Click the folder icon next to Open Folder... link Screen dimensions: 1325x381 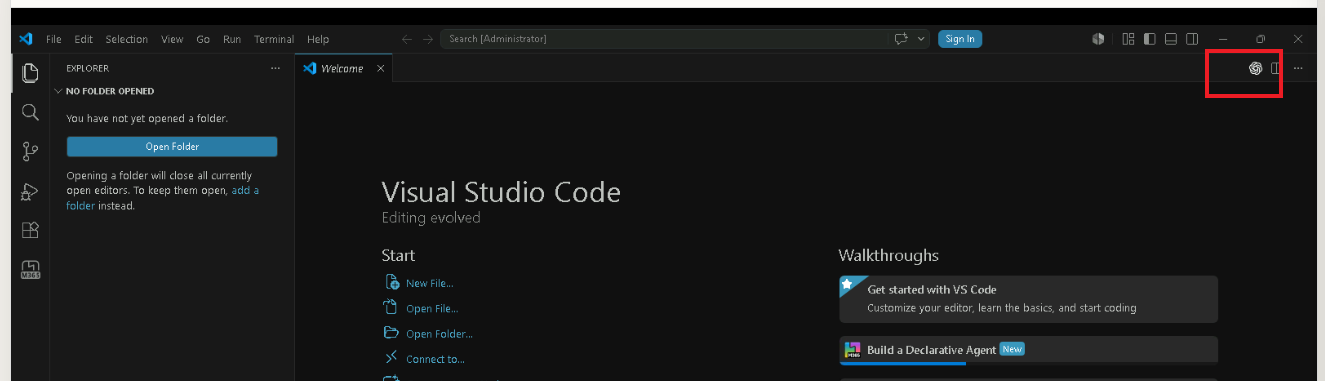(392, 333)
